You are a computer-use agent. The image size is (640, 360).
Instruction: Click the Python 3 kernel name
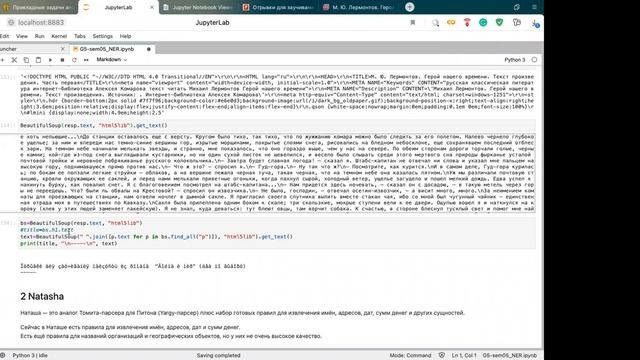[x=514, y=60]
